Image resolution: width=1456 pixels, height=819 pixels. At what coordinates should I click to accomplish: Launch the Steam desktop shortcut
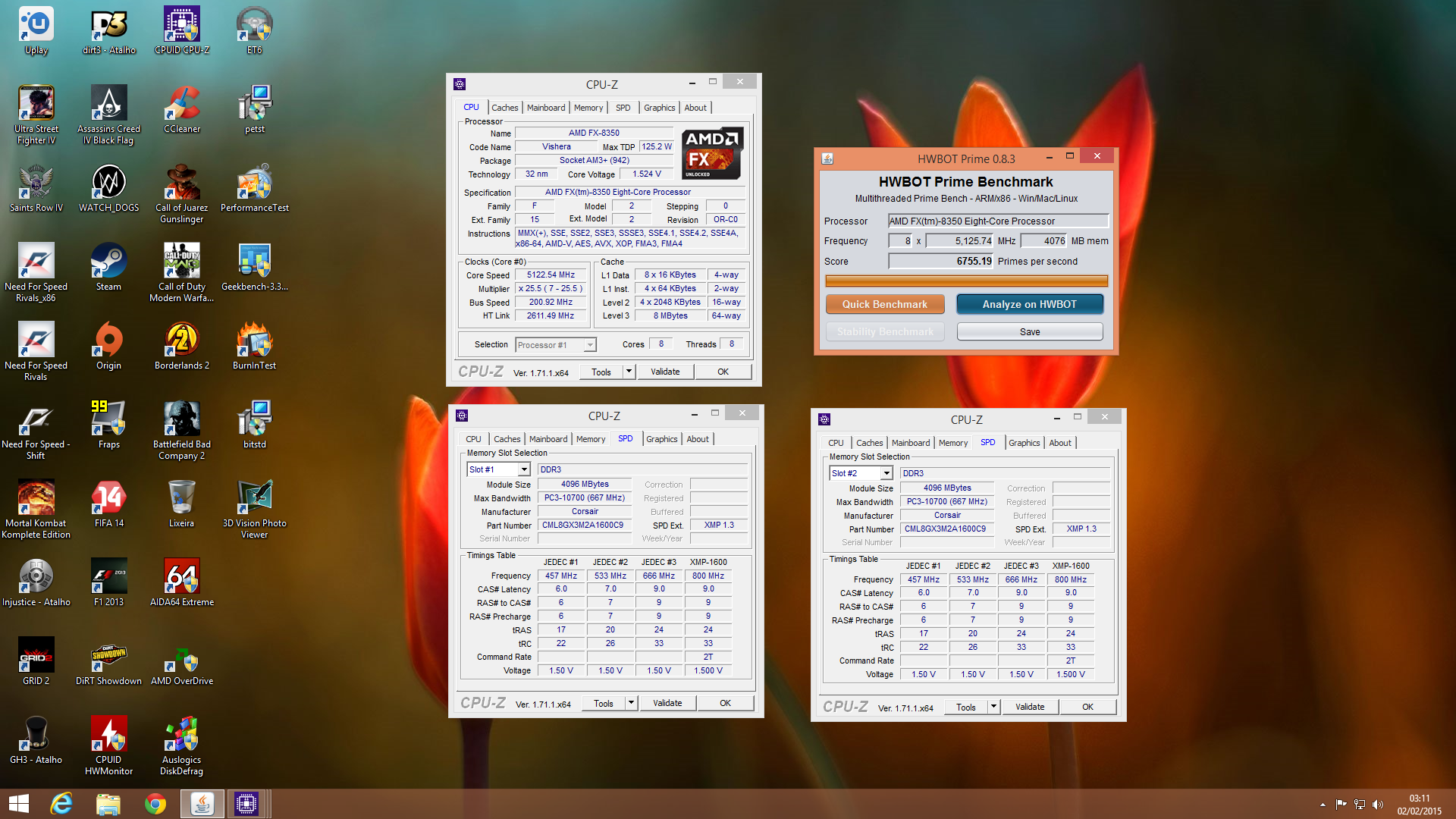click(x=108, y=268)
